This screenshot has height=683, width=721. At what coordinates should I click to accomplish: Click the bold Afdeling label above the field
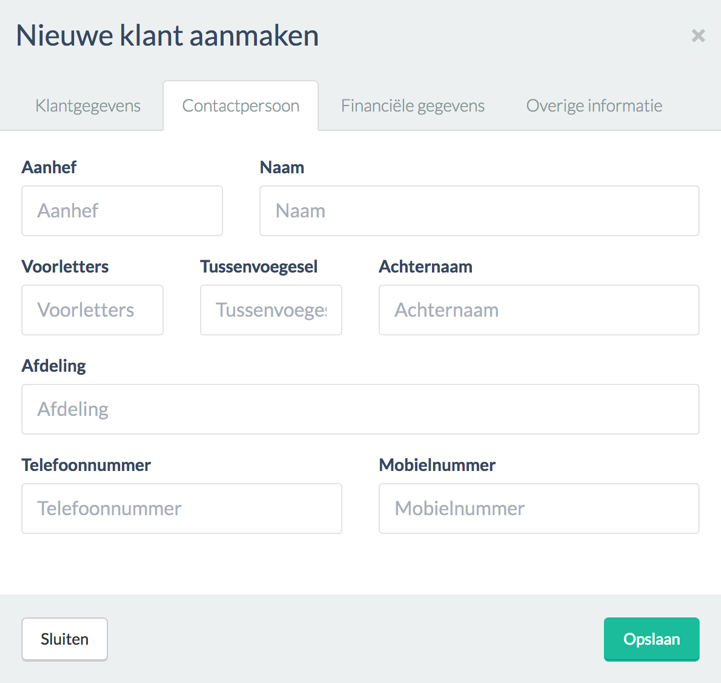54,366
